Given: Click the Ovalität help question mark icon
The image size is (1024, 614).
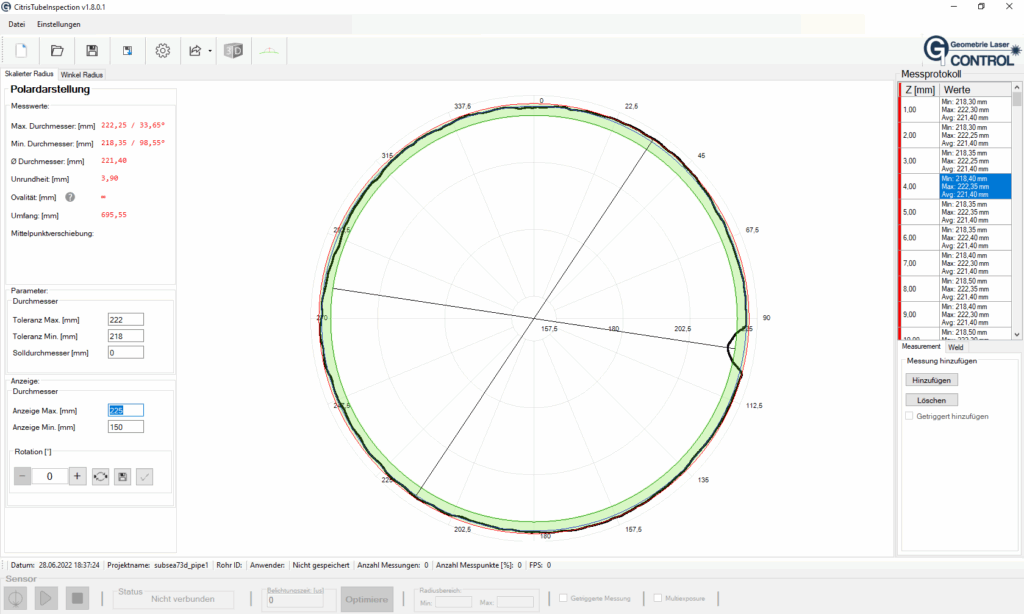Looking at the screenshot, I should tap(70, 197).
